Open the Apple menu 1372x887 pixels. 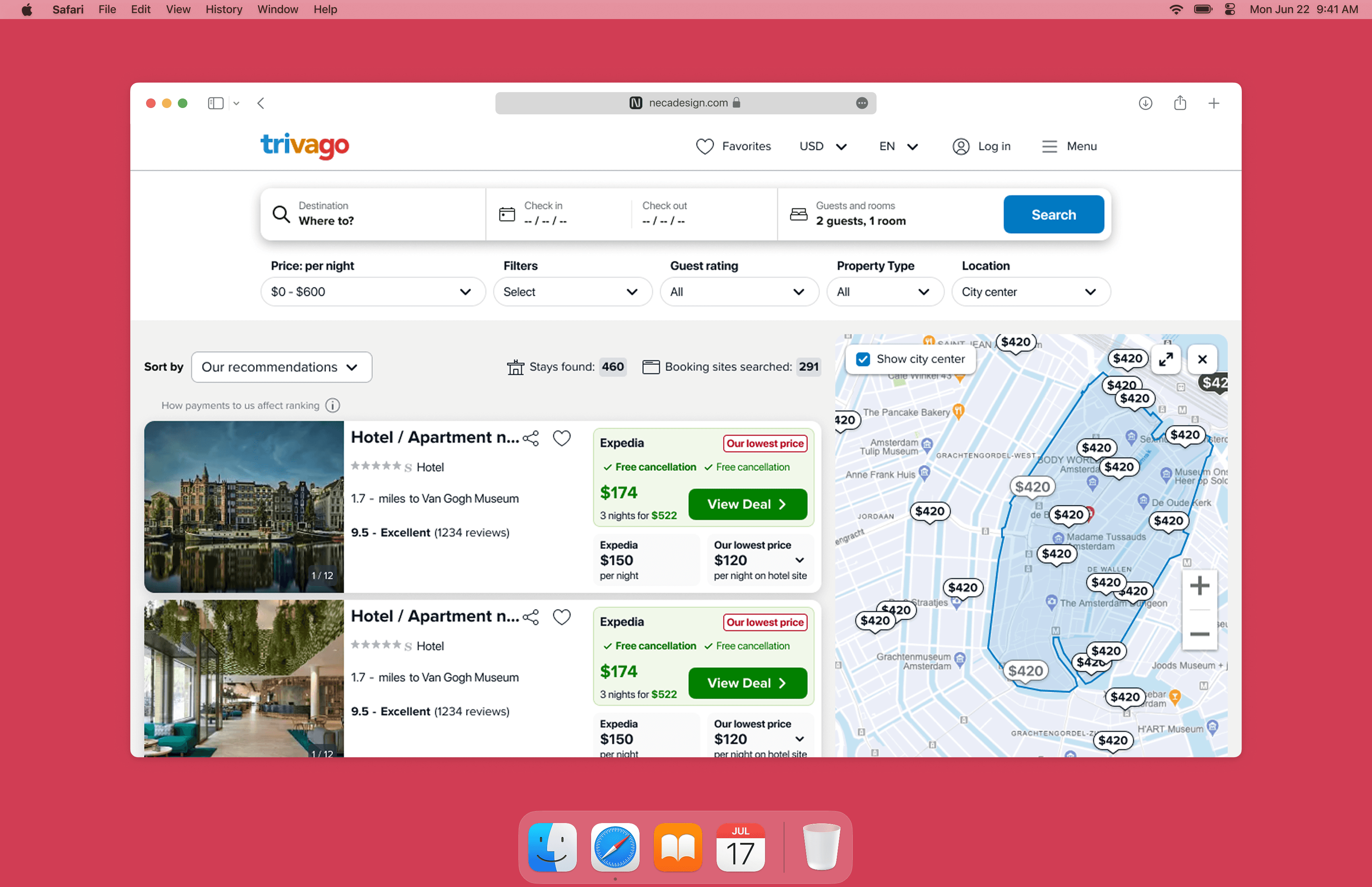(27, 9)
